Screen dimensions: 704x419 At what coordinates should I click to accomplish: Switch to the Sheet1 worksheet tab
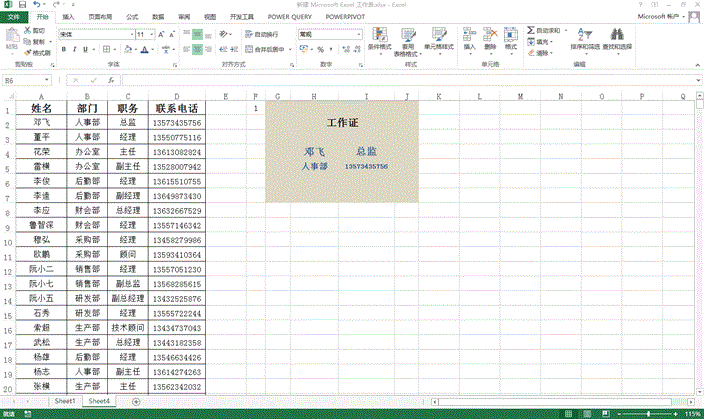coord(66,400)
